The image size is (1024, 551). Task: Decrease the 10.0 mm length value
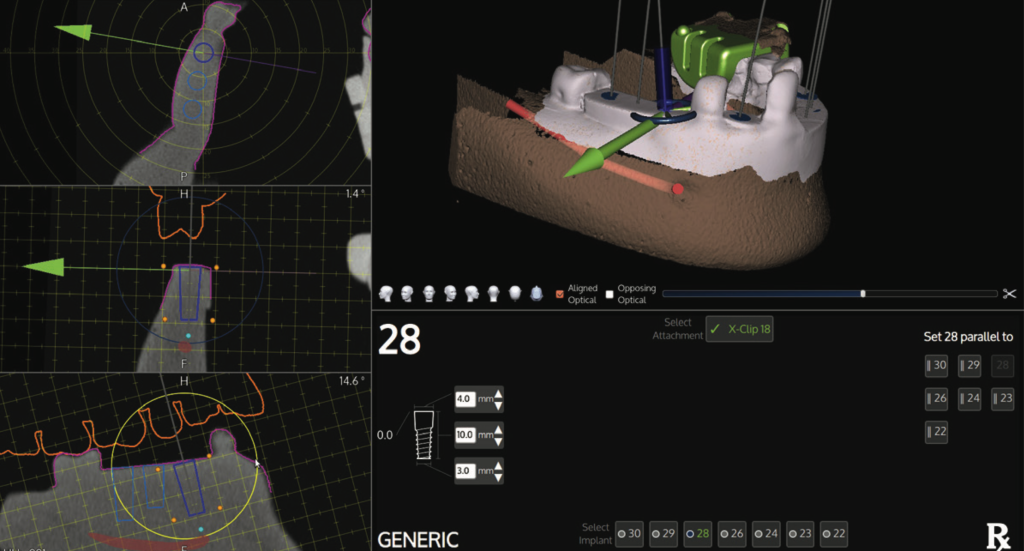tap(499, 441)
